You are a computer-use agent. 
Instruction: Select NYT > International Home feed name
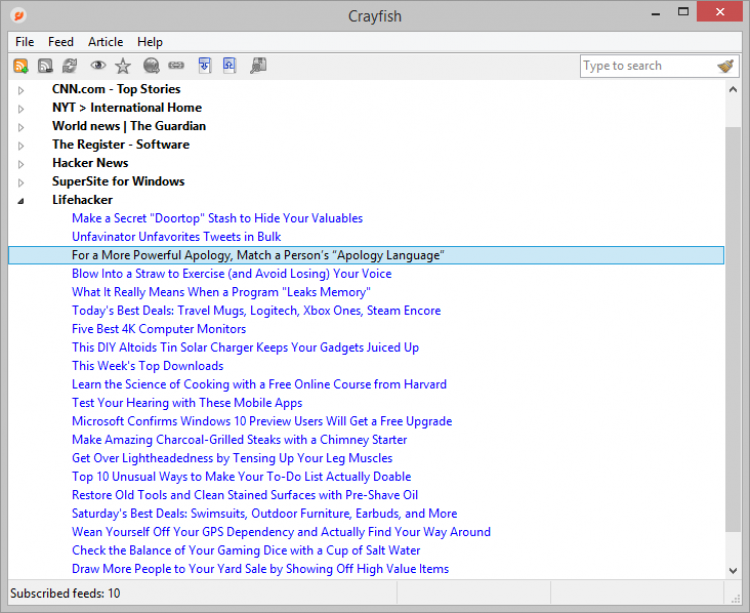127,108
